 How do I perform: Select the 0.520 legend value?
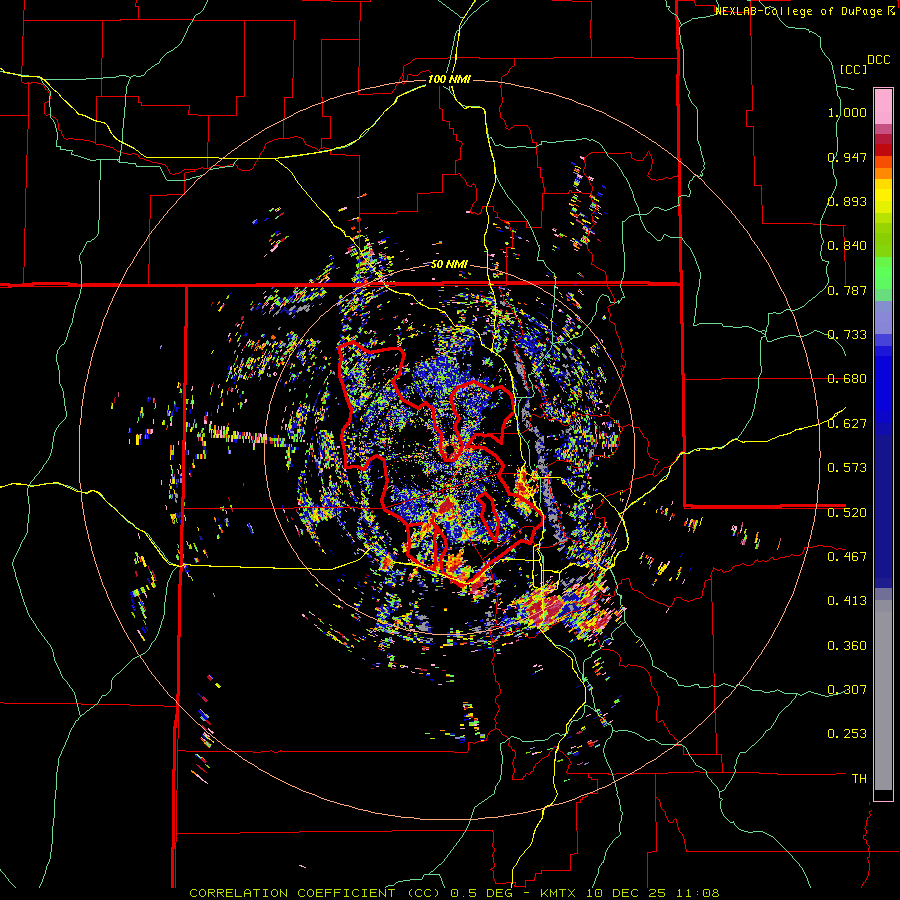[x=847, y=513]
